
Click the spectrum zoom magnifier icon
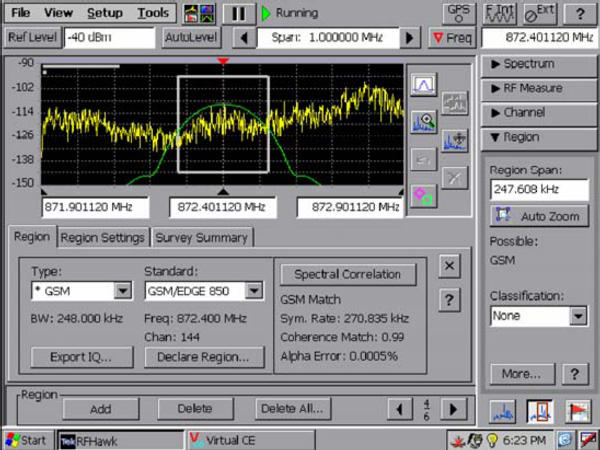(423, 122)
